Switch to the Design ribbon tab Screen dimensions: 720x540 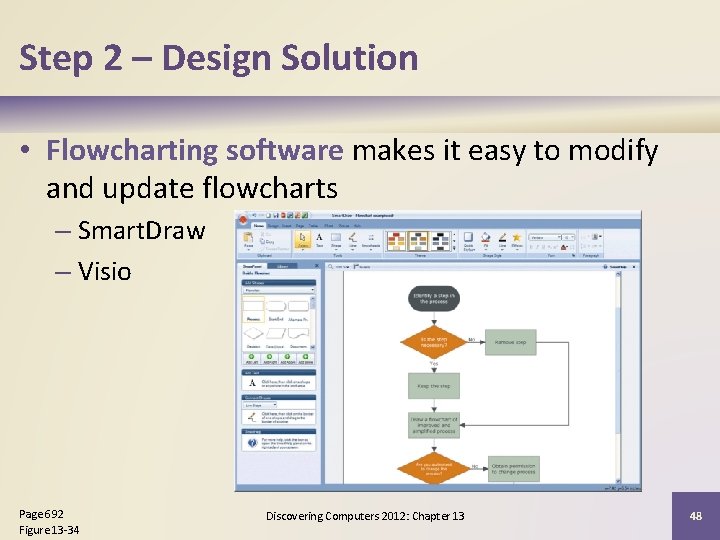coord(273,225)
